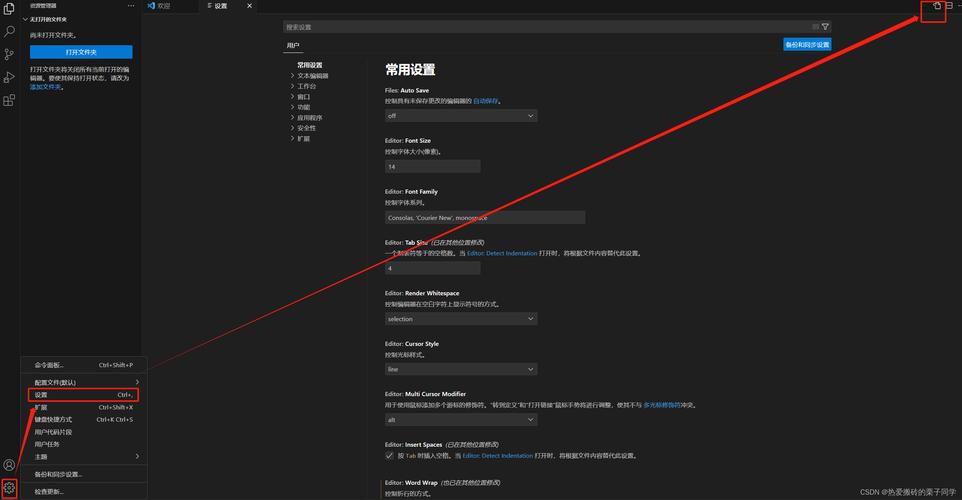Viewport: 962px width, 500px height.
Task: Choose 扩展 in the Manage menu
Action: [x=84, y=407]
